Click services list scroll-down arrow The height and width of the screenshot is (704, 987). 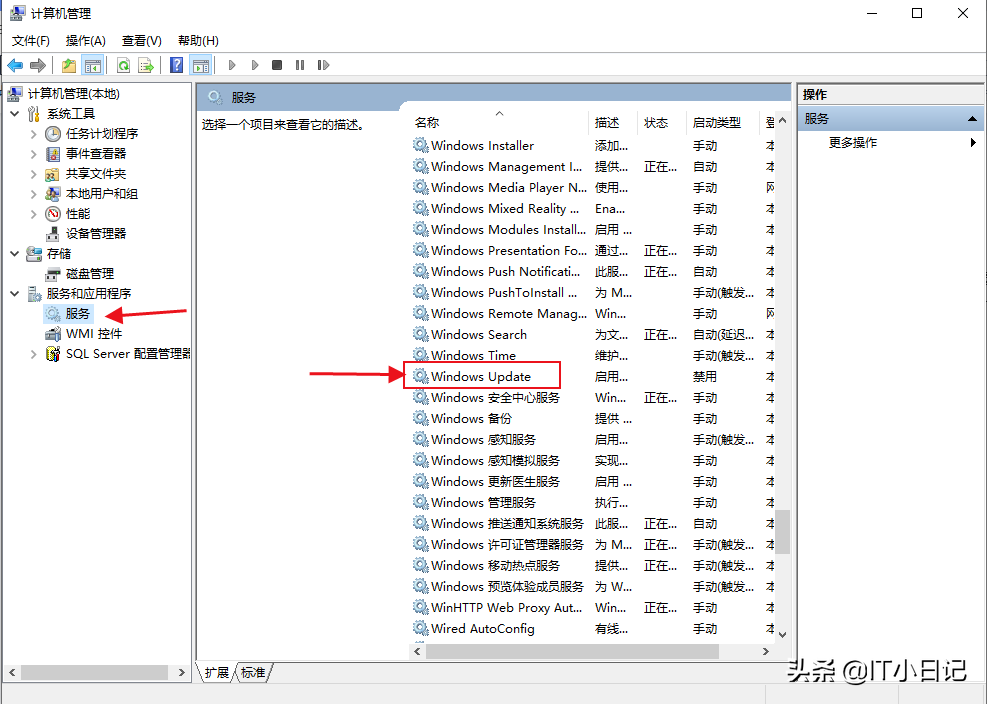click(x=782, y=635)
